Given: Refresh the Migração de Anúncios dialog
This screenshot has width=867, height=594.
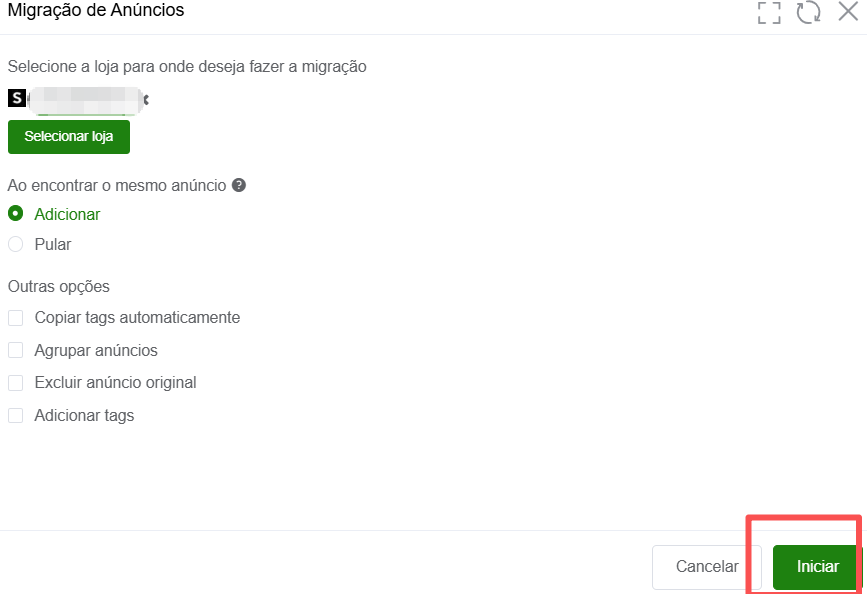Looking at the screenshot, I should point(808,13).
